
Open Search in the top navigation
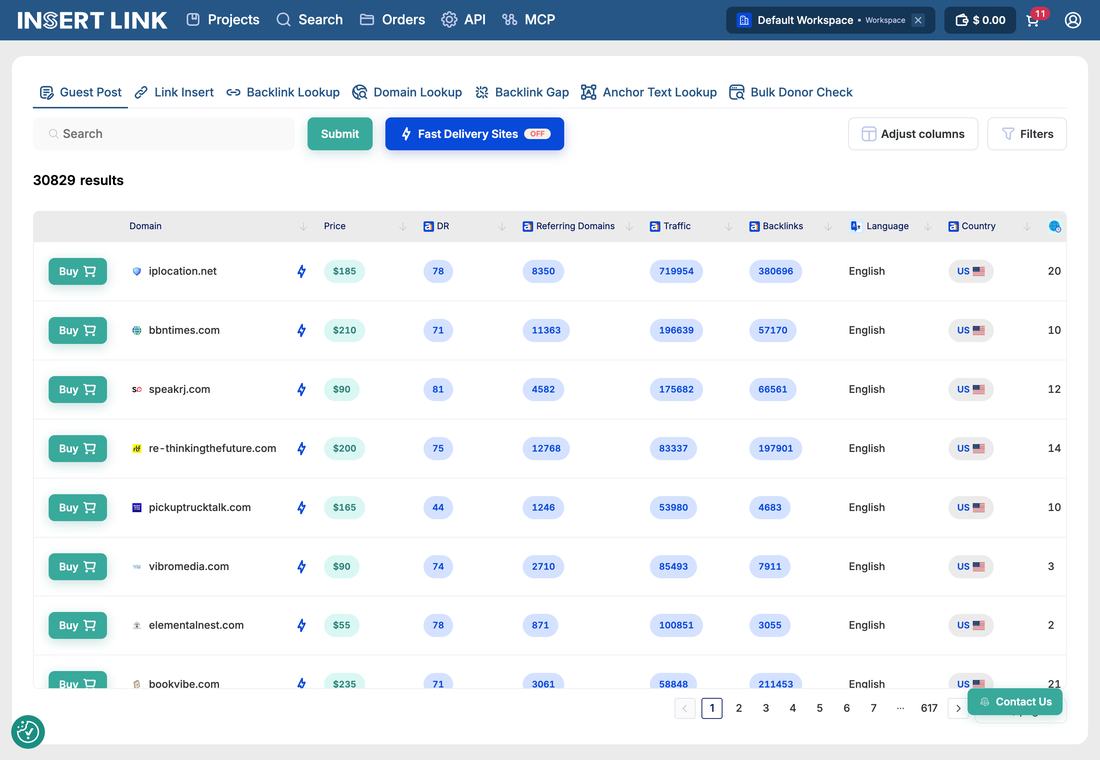pos(309,20)
